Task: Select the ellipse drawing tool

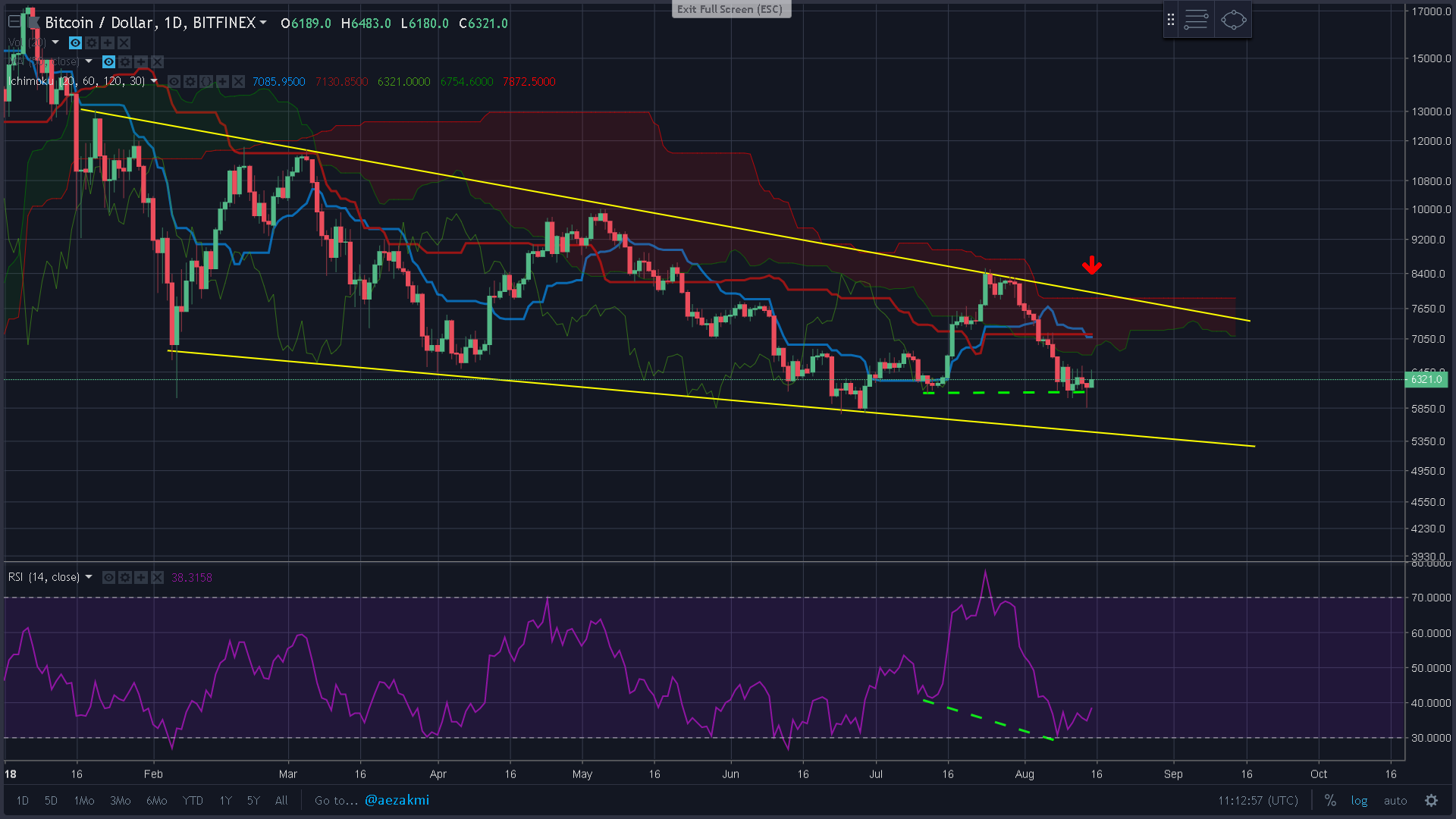Action: pyautogui.click(x=1233, y=20)
